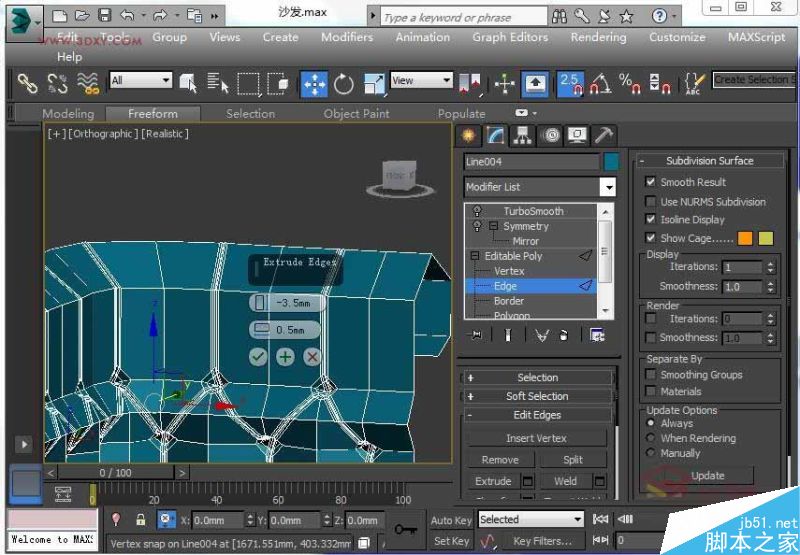Select the Manually update option

[651, 452]
